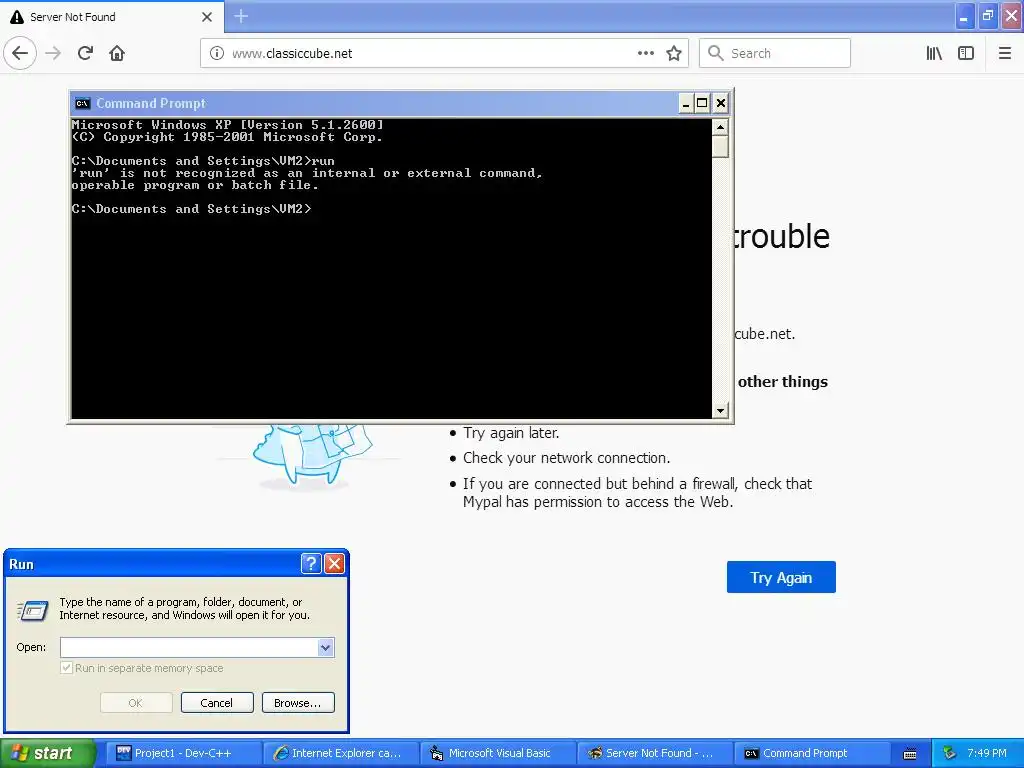Close the Run dialog
Screen dimensions: 1024x768
coord(334,564)
